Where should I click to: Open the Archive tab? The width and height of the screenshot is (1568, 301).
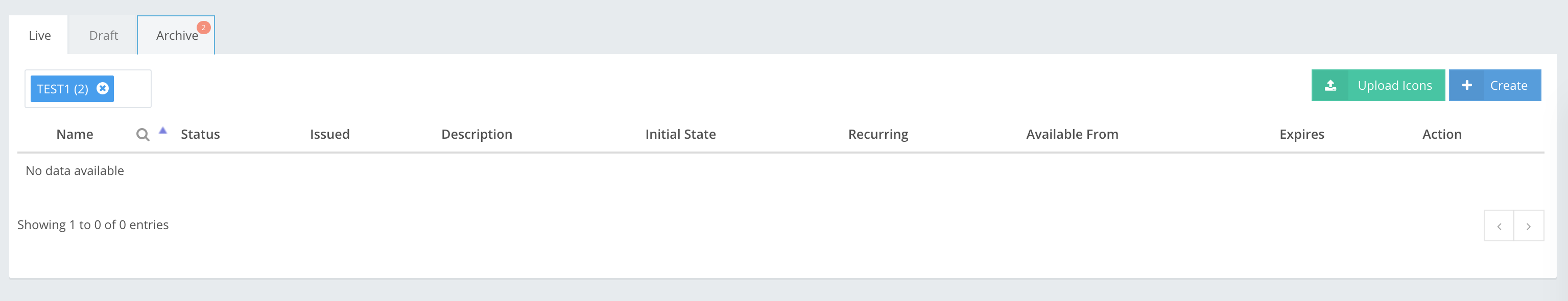tap(177, 36)
